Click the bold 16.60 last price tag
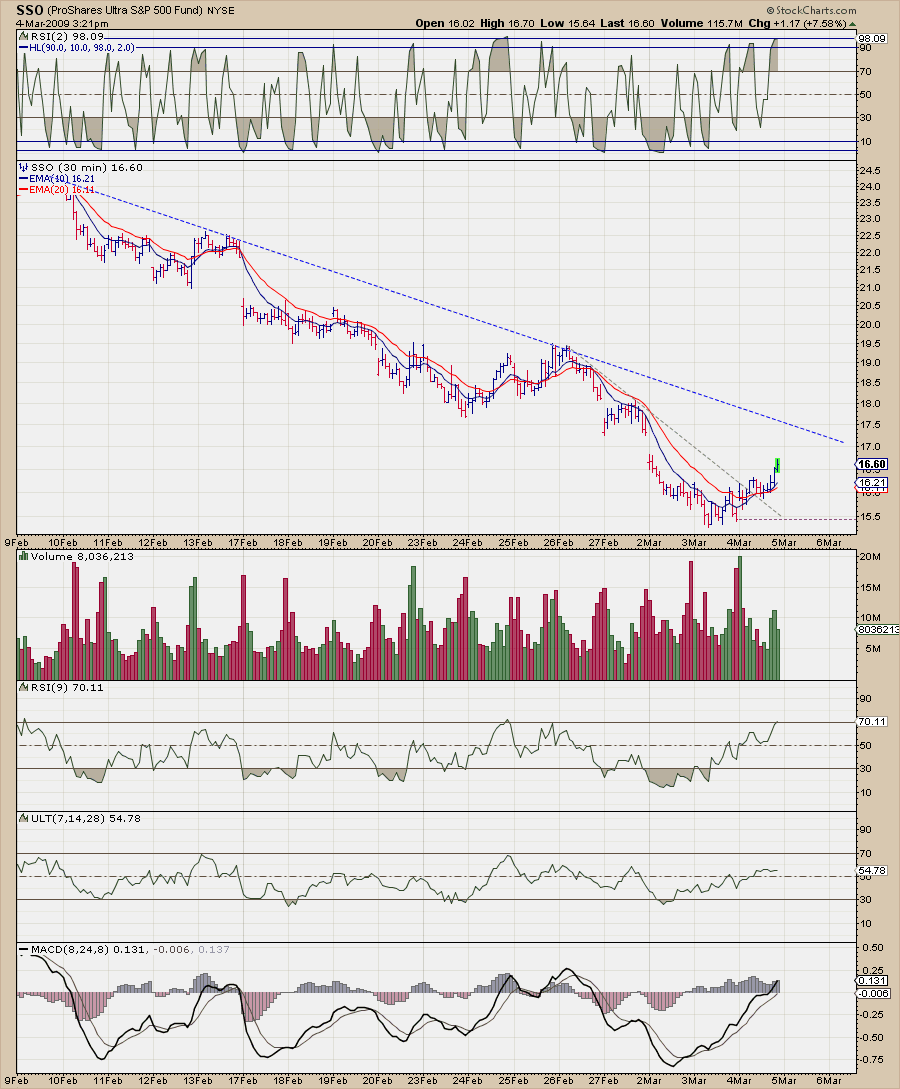The image size is (900, 1089). 872,464
